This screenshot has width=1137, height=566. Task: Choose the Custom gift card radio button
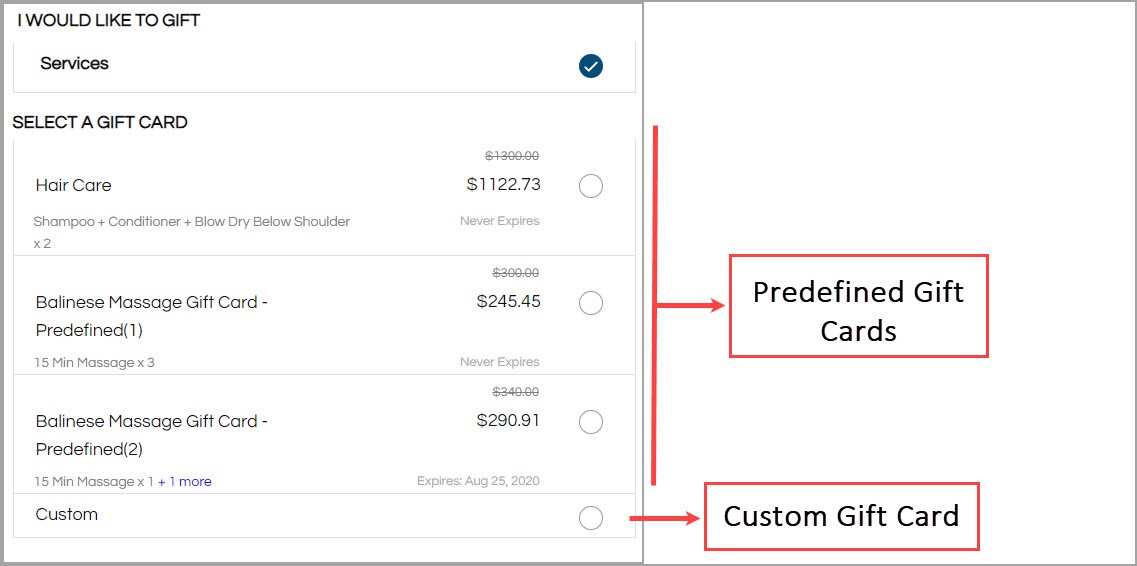click(x=591, y=517)
